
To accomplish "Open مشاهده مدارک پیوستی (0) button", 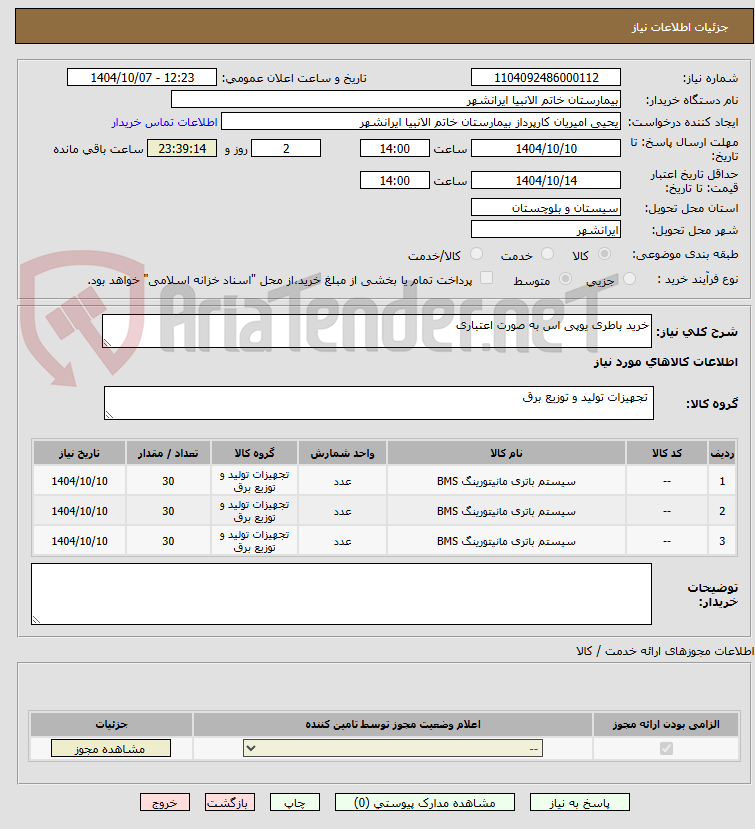I will 425,803.
